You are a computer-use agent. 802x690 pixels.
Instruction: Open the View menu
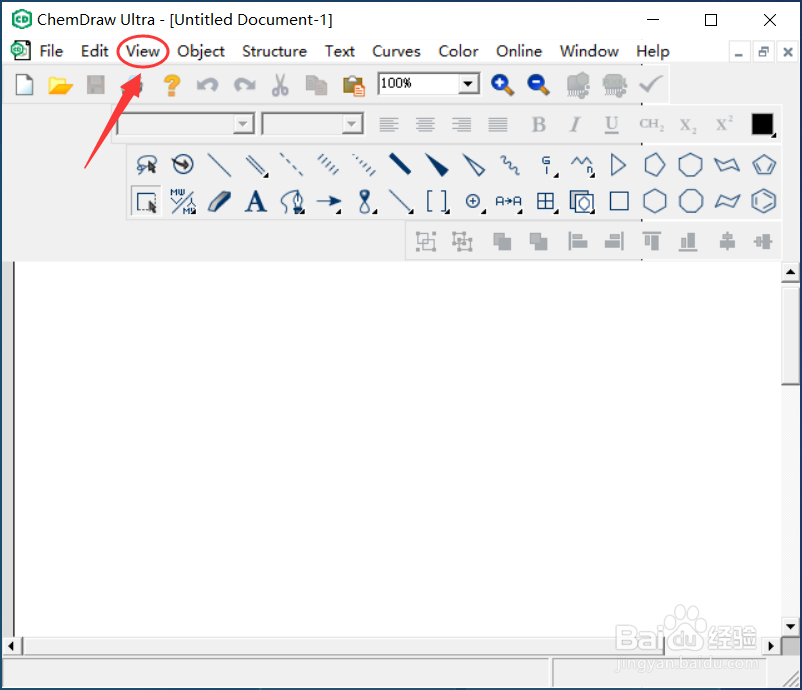(143, 51)
